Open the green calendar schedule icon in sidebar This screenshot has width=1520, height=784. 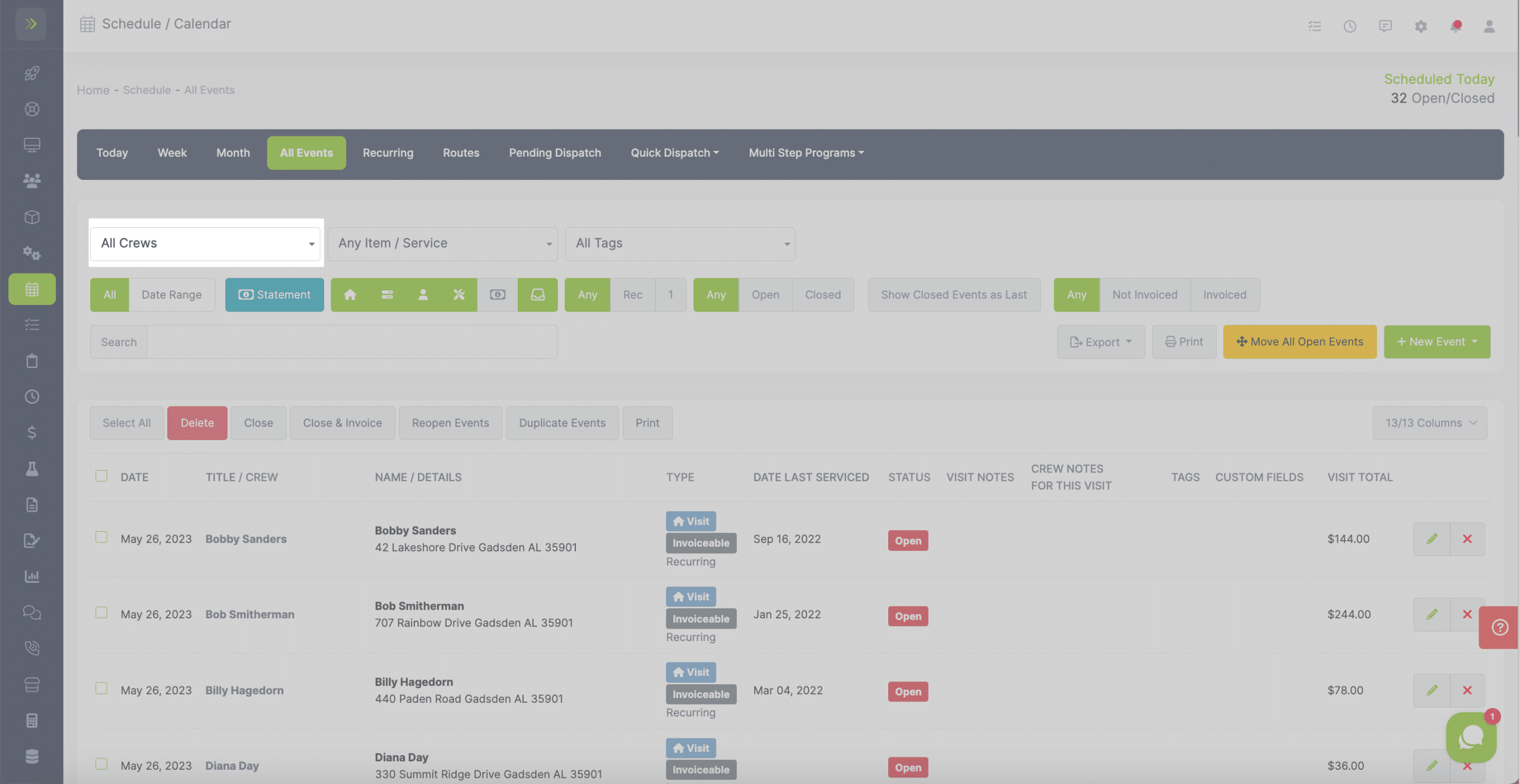(32, 289)
